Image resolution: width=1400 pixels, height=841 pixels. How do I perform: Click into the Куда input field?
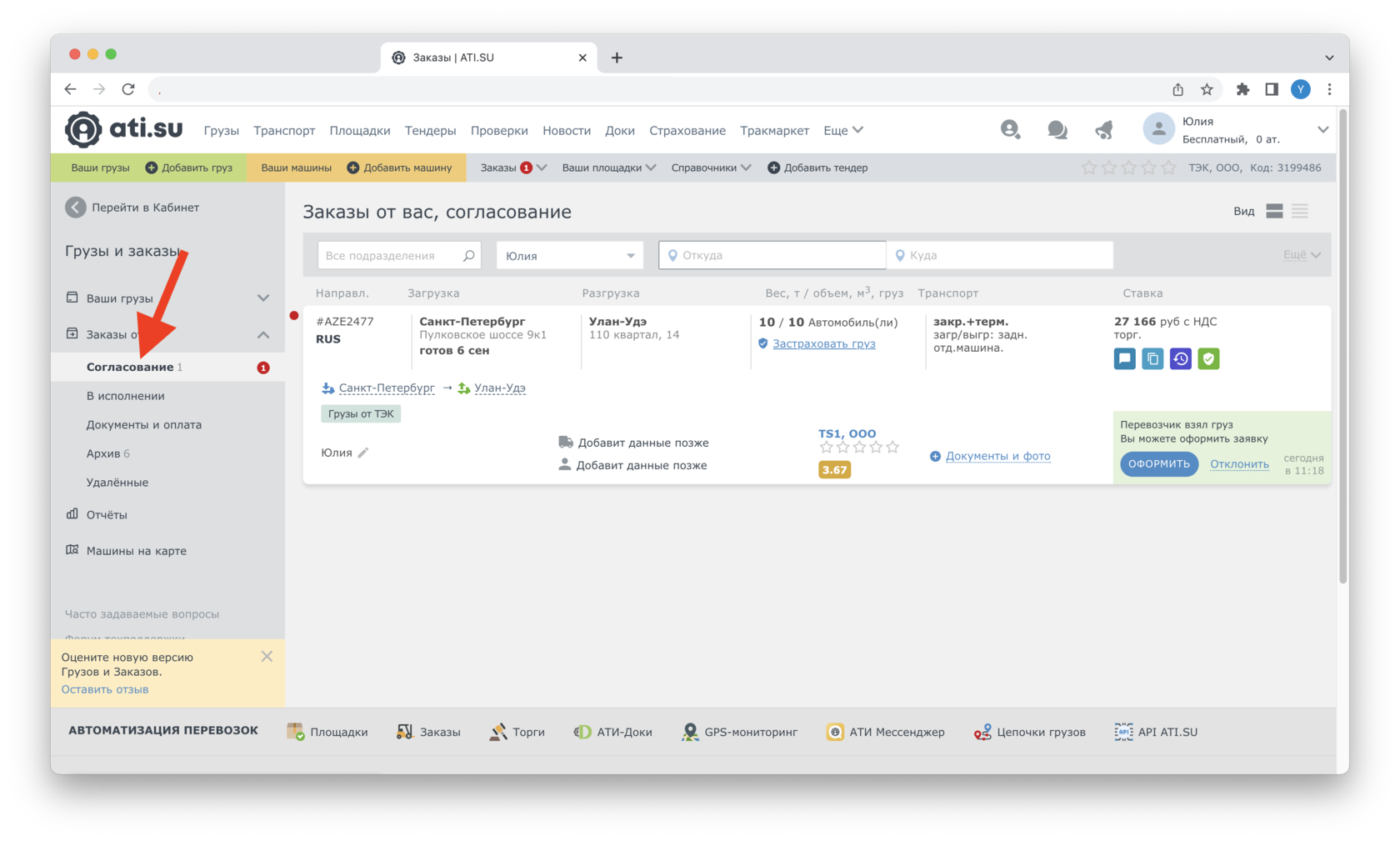(1000, 255)
